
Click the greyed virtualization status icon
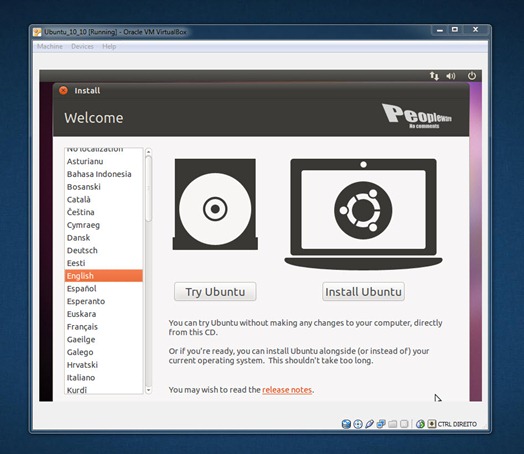click(404, 424)
